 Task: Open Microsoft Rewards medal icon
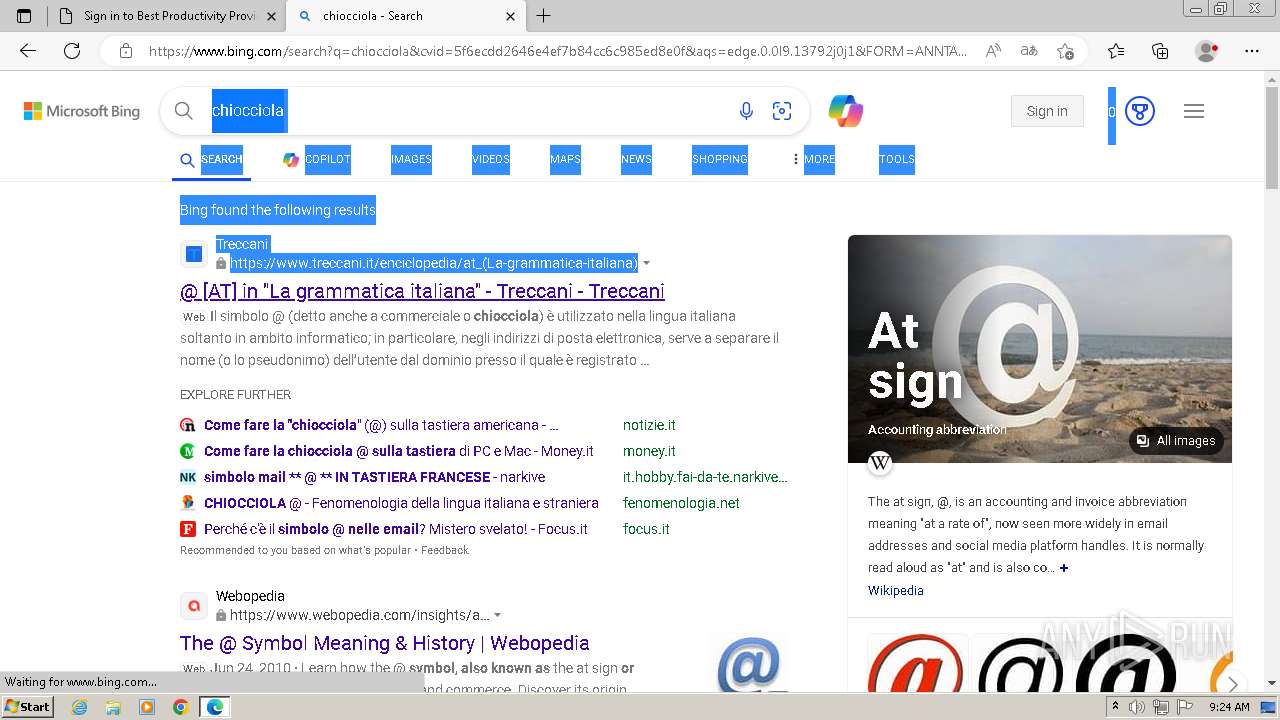tap(1140, 111)
